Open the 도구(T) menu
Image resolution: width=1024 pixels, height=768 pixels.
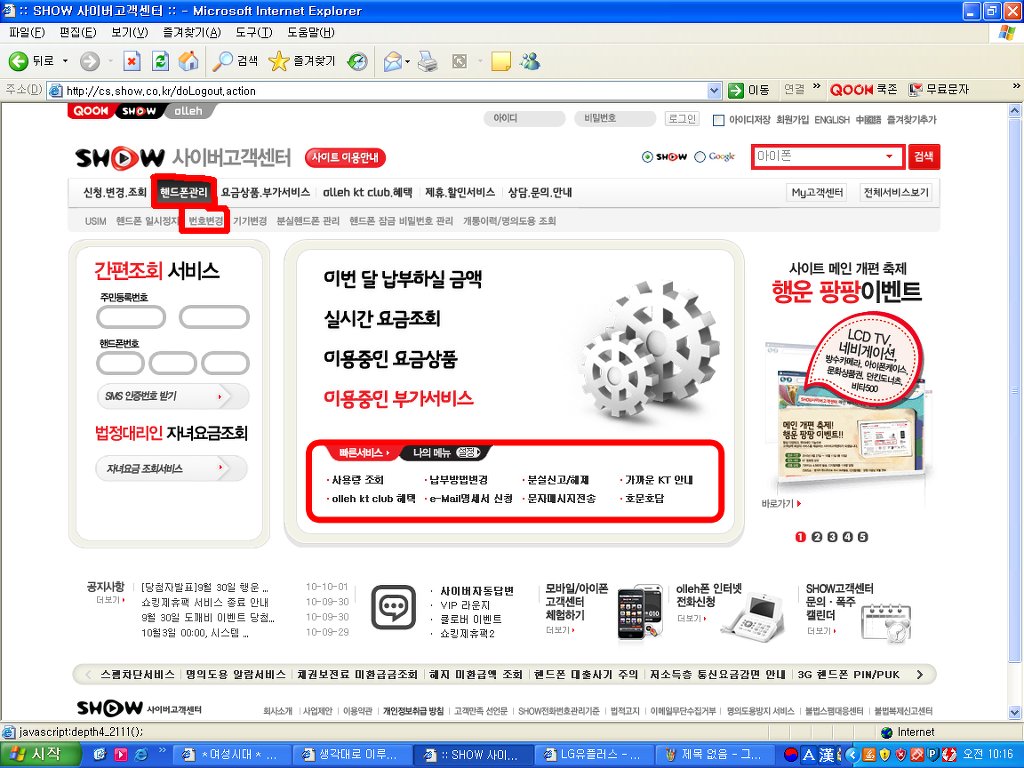point(254,32)
